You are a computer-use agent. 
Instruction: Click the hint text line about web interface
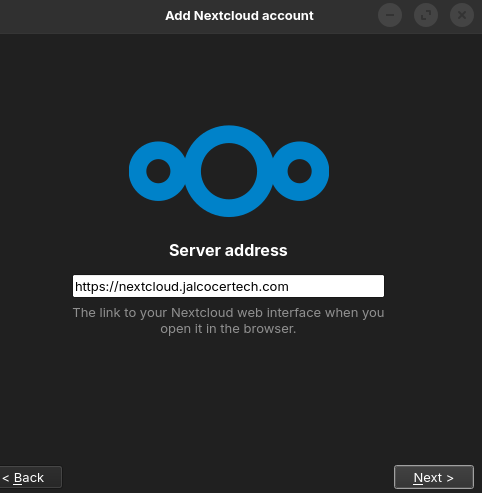pyautogui.click(x=228, y=313)
